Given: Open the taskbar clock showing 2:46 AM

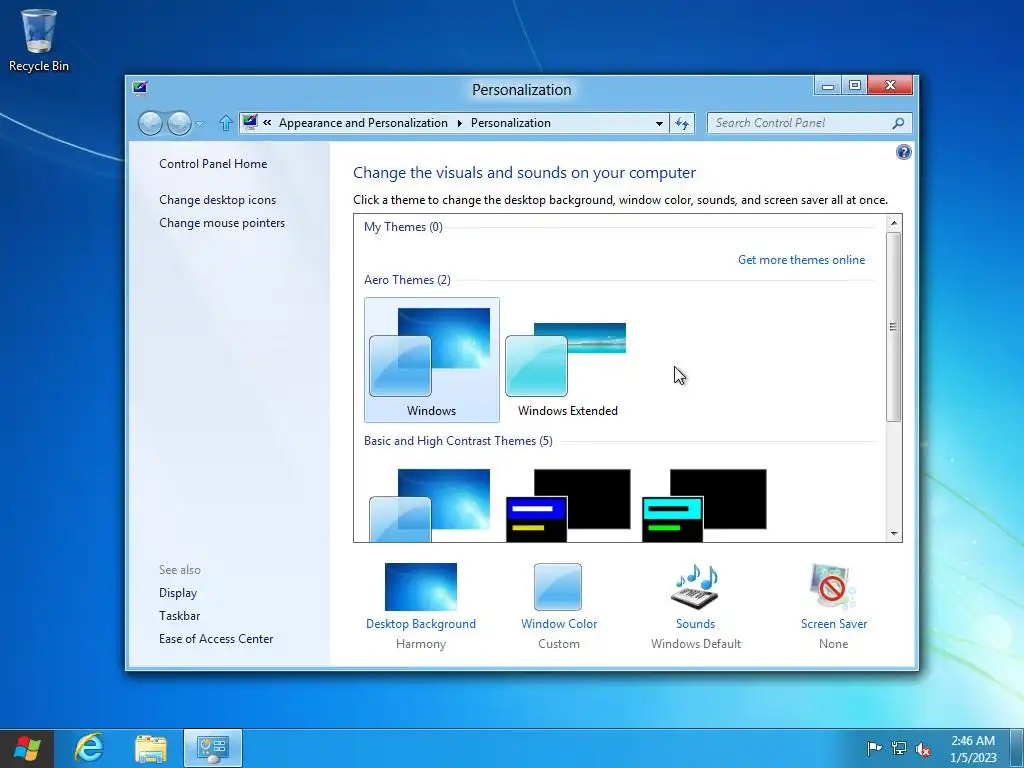Looking at the screenshot, I should point(973,748).
